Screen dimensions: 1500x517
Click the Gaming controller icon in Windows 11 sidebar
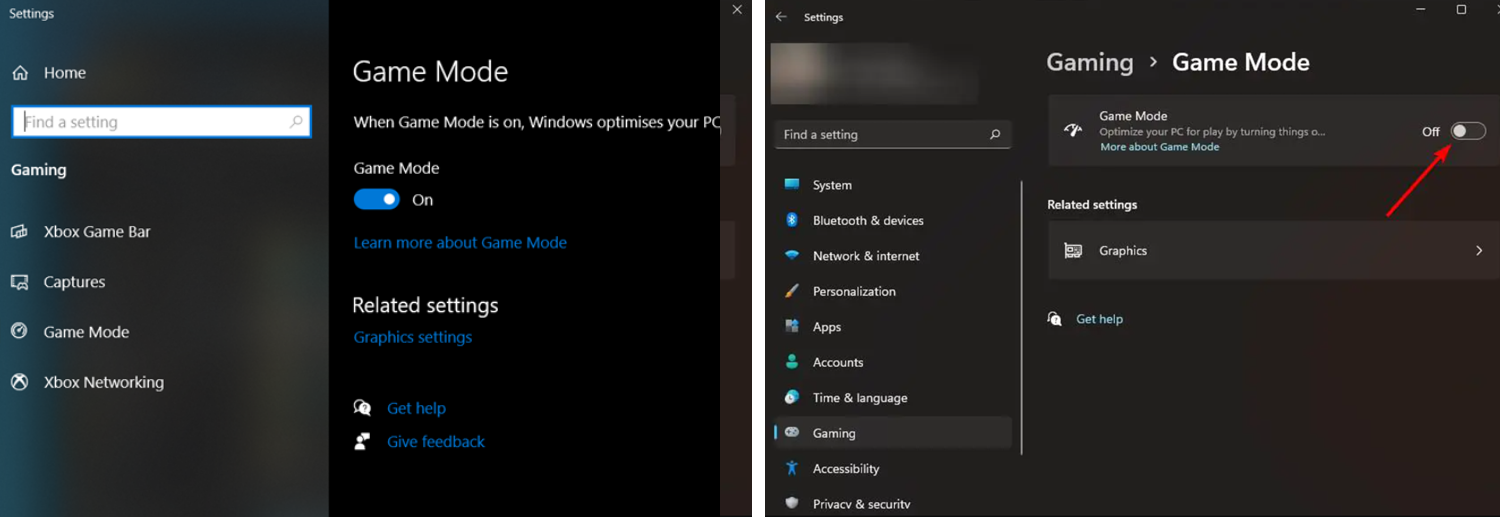[792, 433]
